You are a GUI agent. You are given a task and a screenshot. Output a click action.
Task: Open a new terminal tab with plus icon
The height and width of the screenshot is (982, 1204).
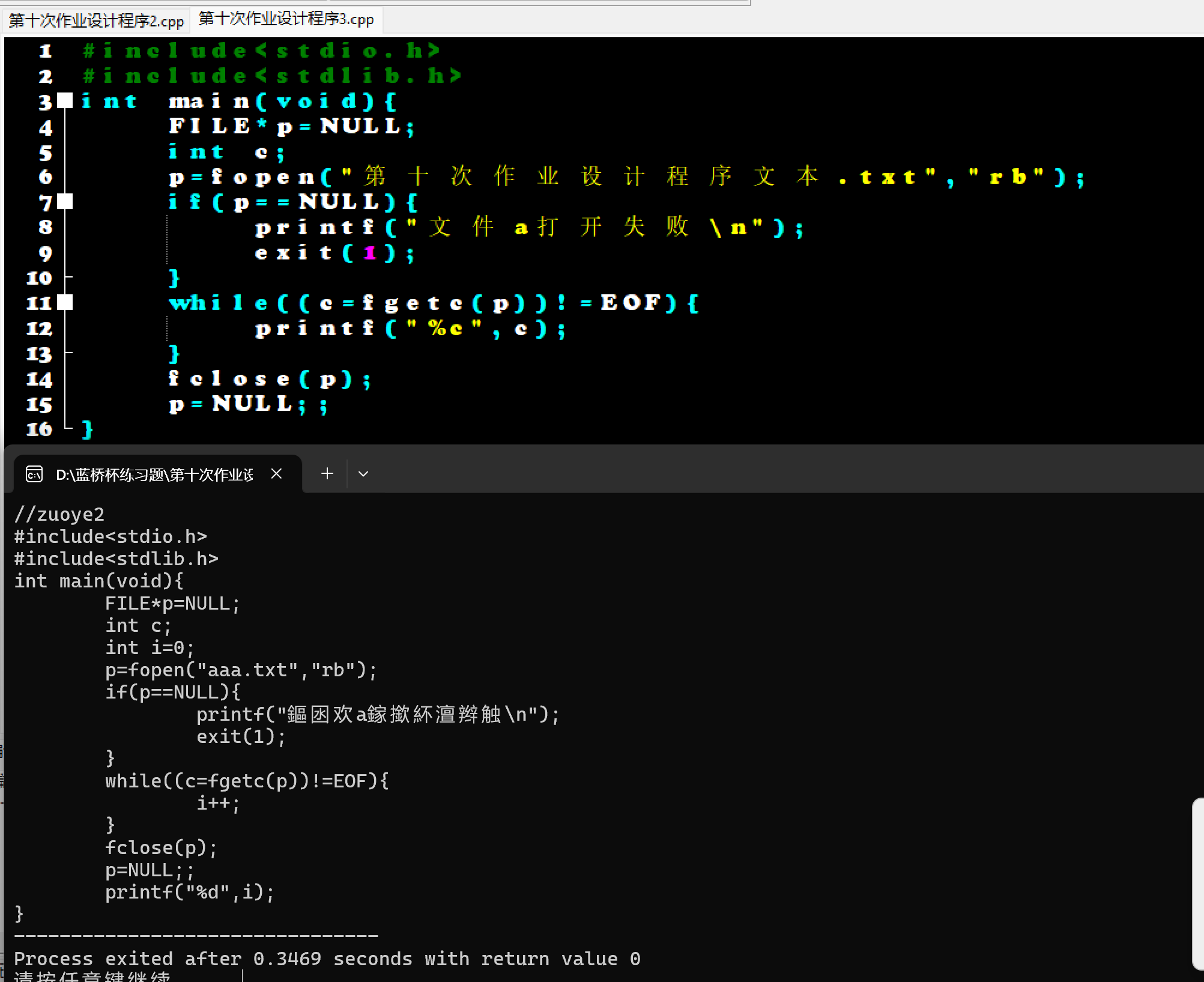[x=327, y=474]
